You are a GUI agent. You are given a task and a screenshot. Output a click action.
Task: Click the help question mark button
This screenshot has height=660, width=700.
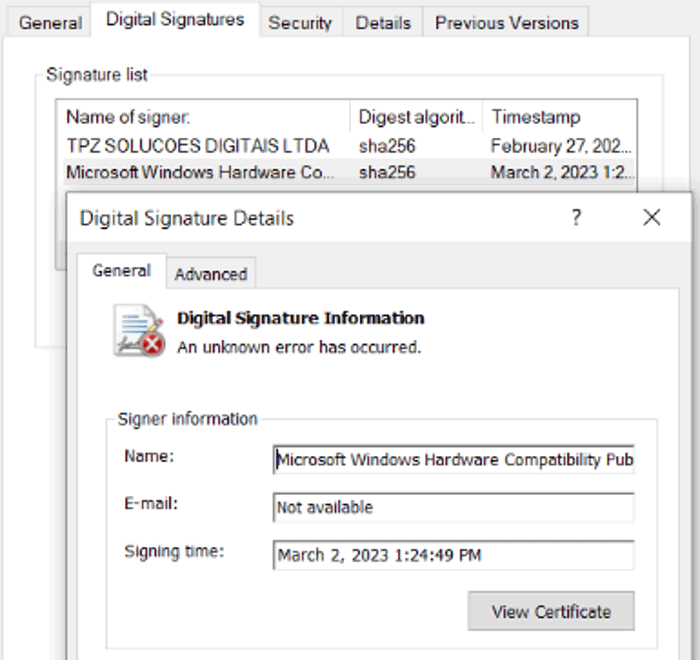[576, 217]
